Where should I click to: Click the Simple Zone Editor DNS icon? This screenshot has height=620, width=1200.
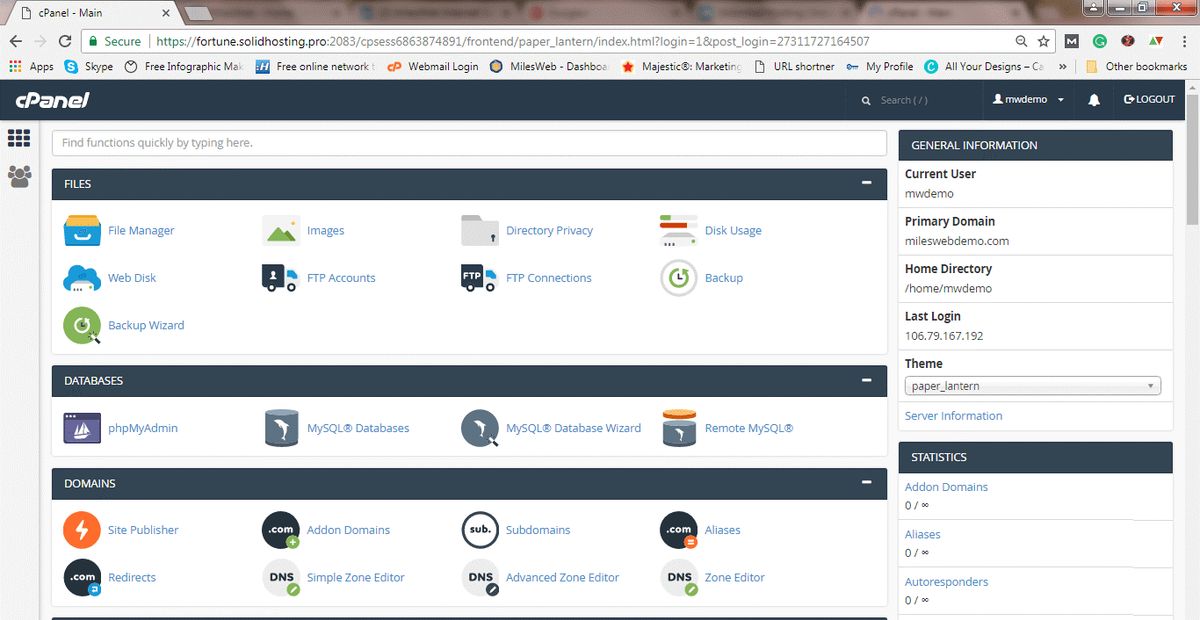click(x=281, y=578)
